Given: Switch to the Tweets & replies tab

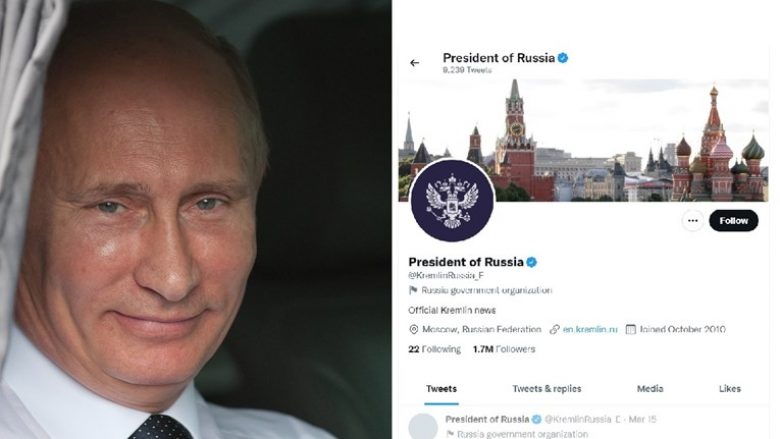Looking at the screenshot, I should [x=547, y=389].
